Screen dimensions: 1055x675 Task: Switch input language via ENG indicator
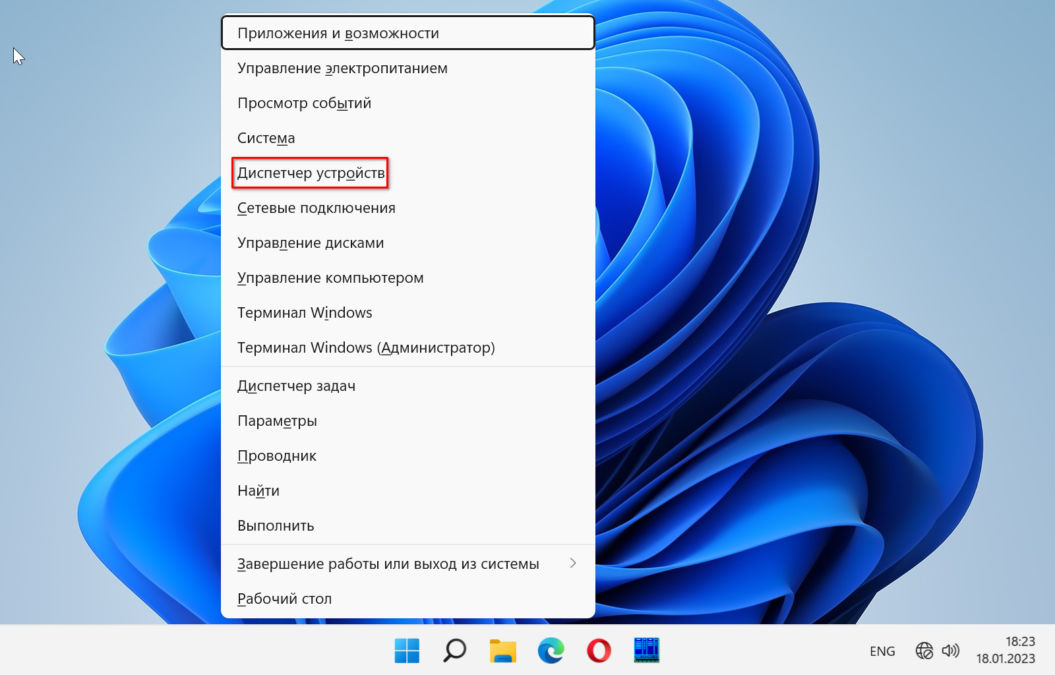click(x=882, y=651)
